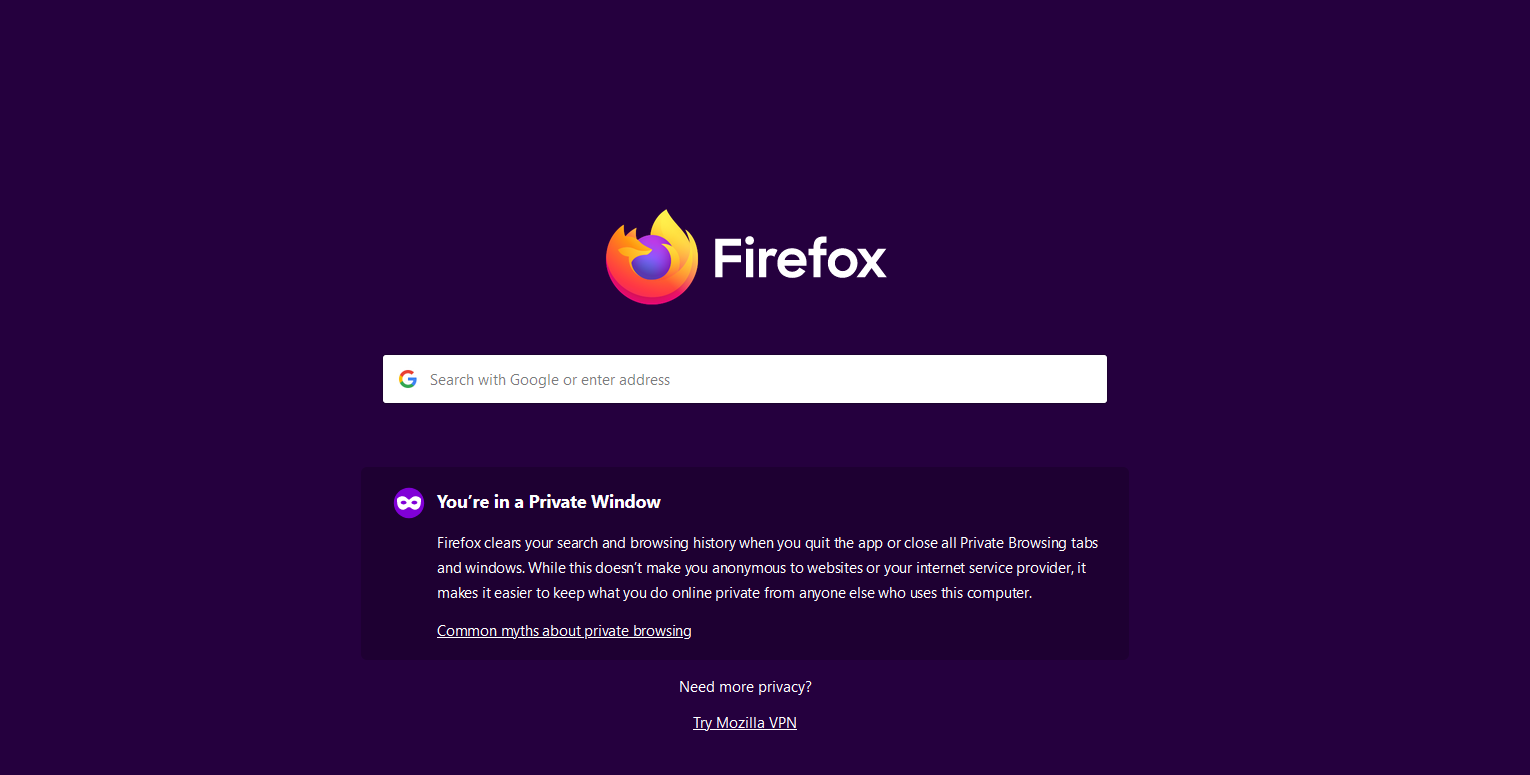Click the Firefox flame logo icon

point(652,257)
